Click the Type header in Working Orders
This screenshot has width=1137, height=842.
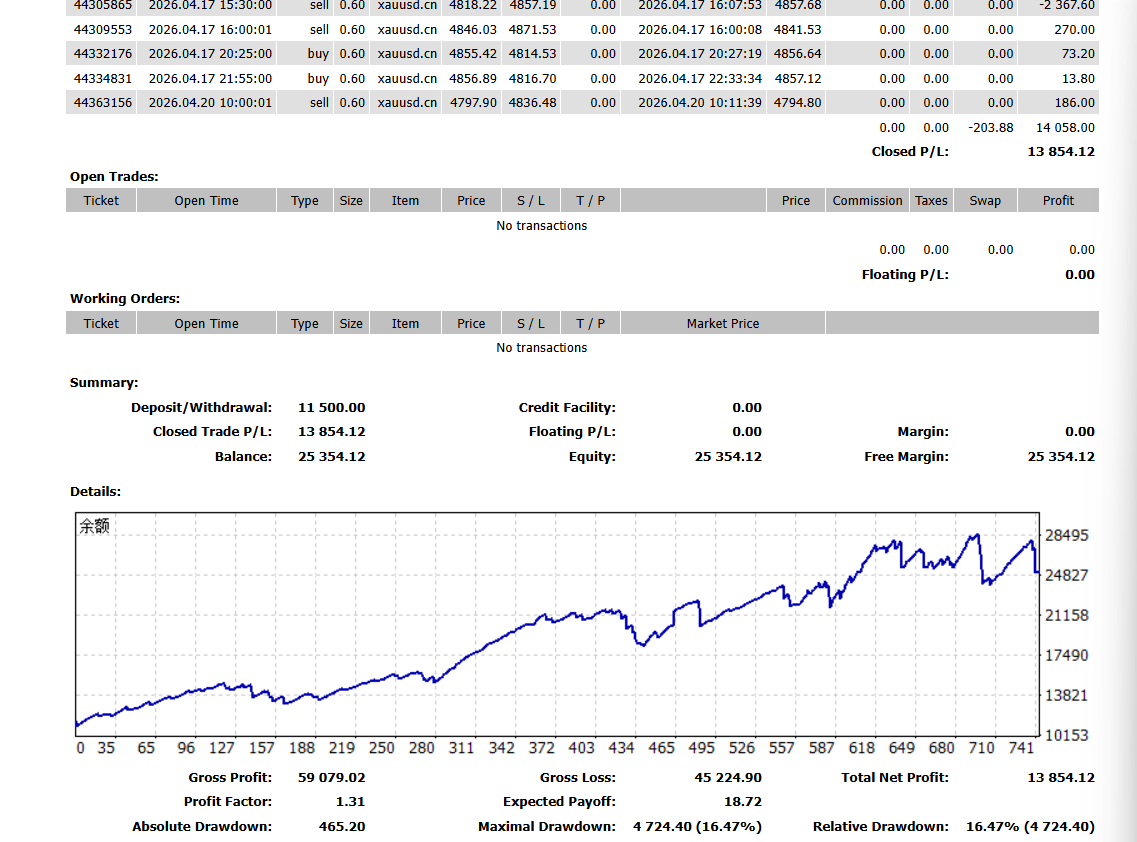click(305, 323)
